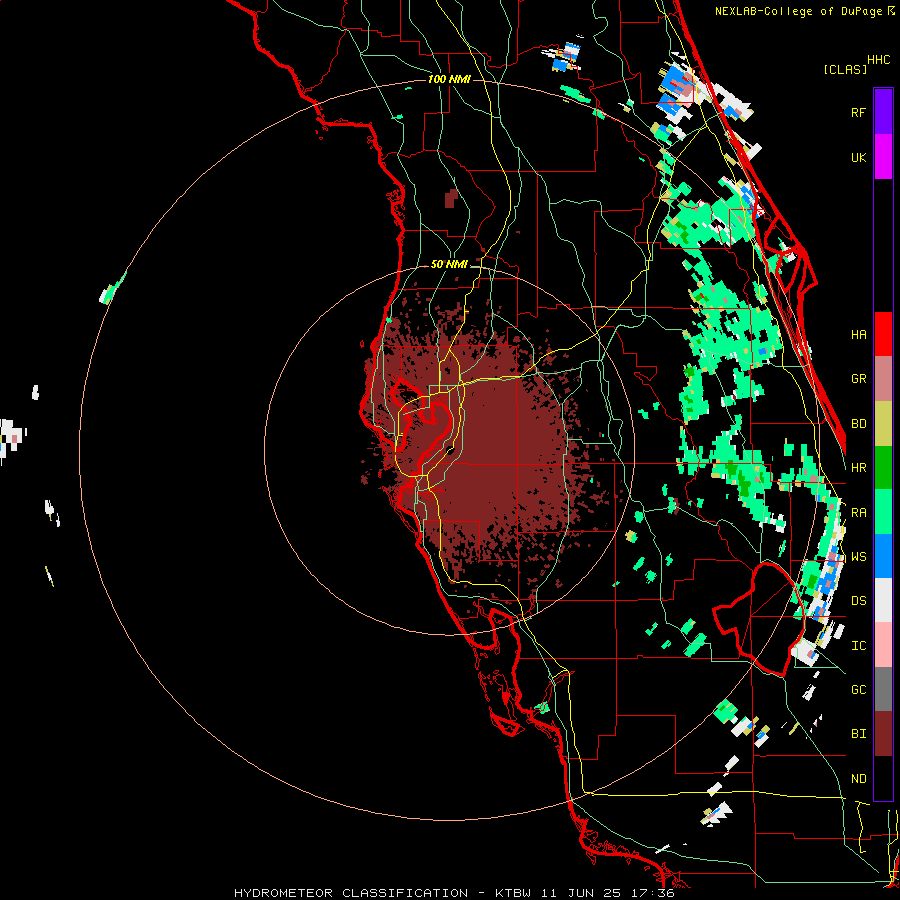Click the KTBW radar site identifier

point(513,893)
